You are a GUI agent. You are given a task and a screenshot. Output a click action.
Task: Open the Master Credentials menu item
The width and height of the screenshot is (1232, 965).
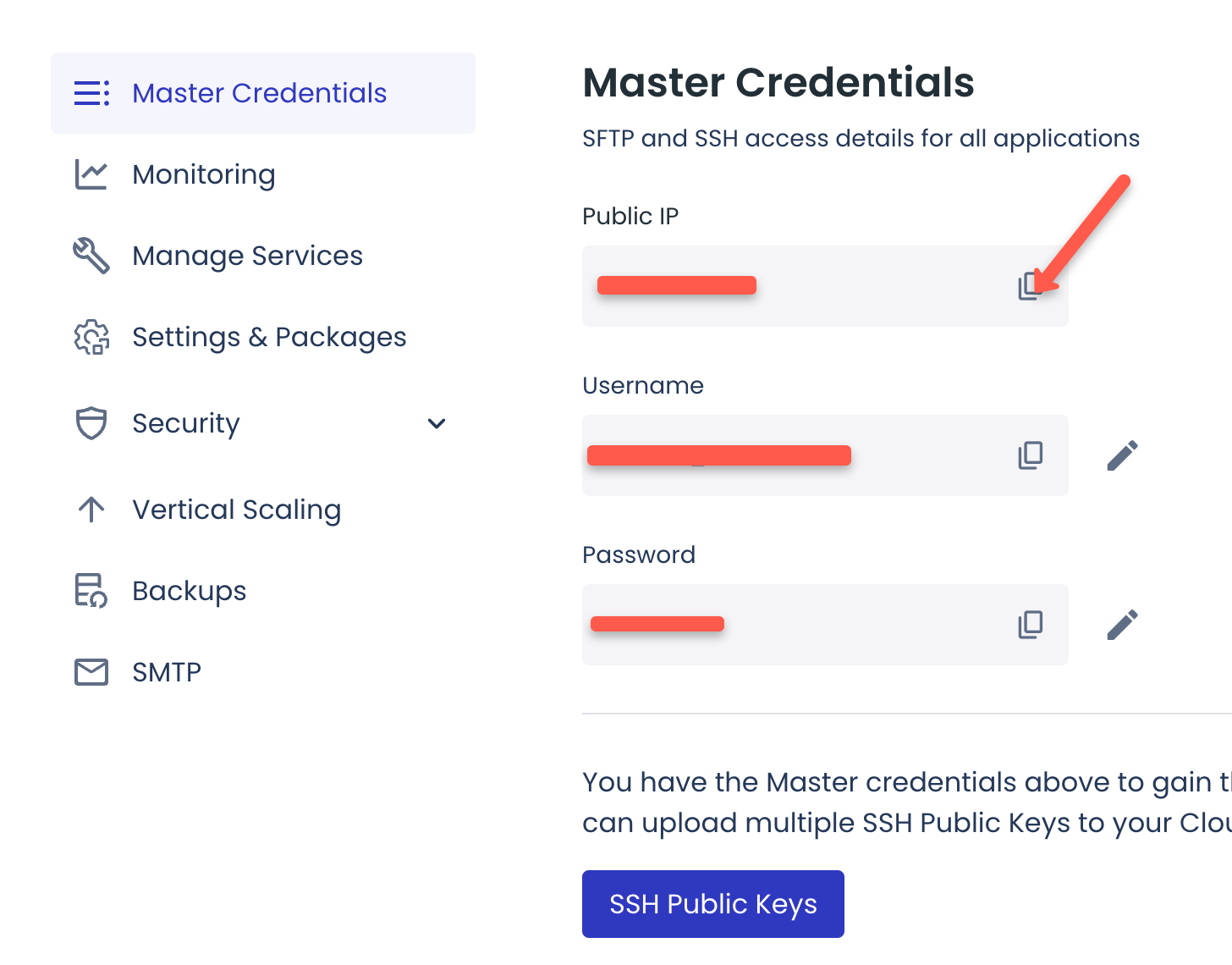click(259, 93)
